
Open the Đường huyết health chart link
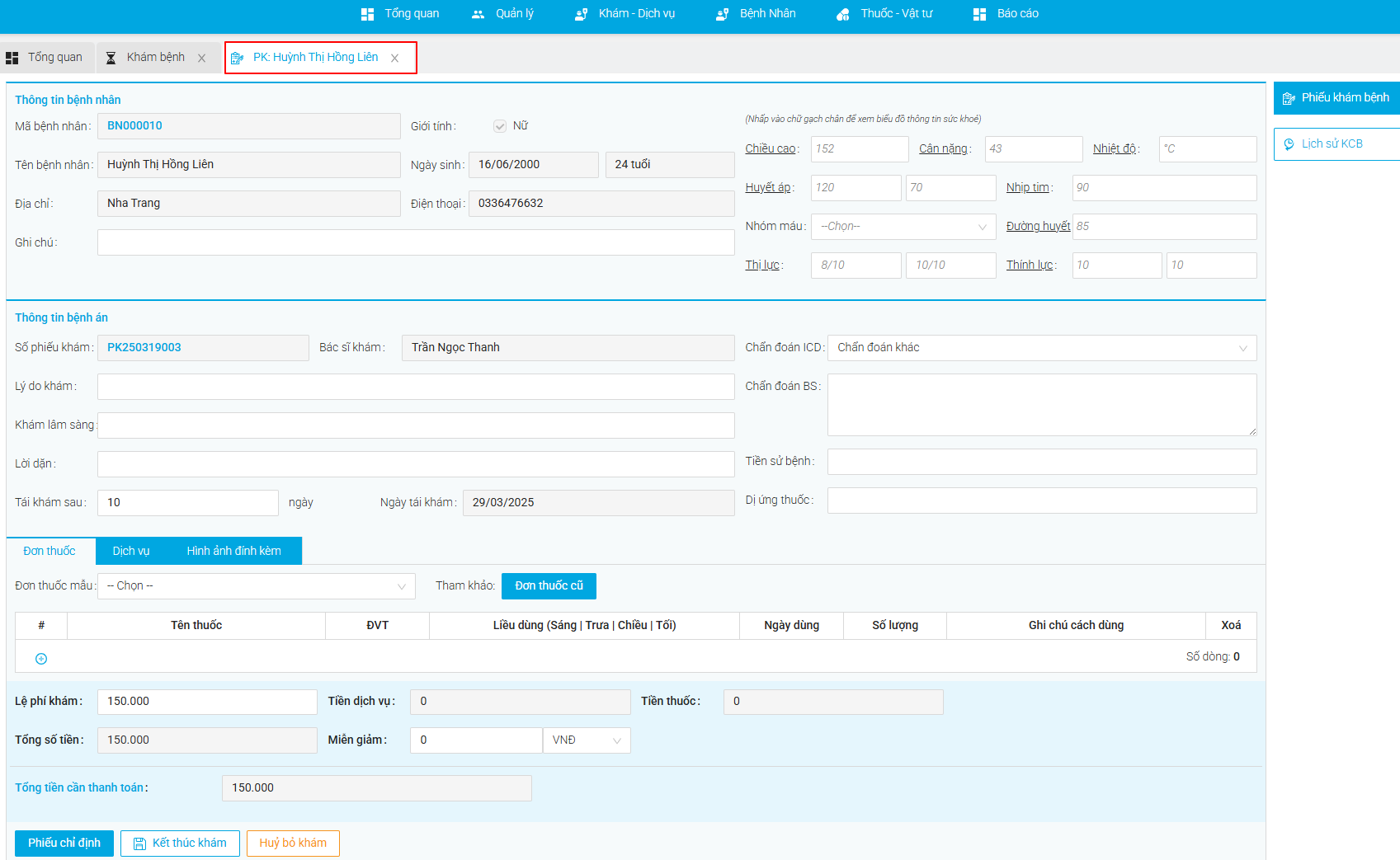1038,227
